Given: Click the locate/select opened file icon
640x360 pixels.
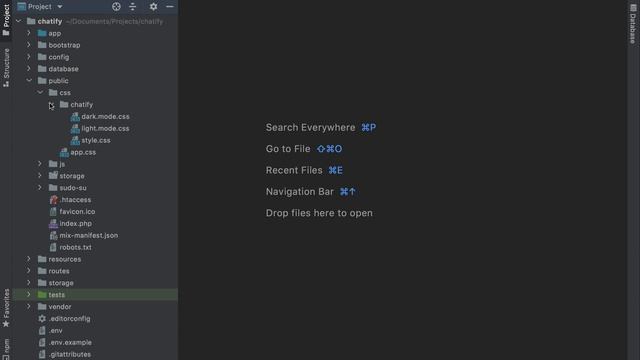Looking at the screenshot, I should coord(116,7).
